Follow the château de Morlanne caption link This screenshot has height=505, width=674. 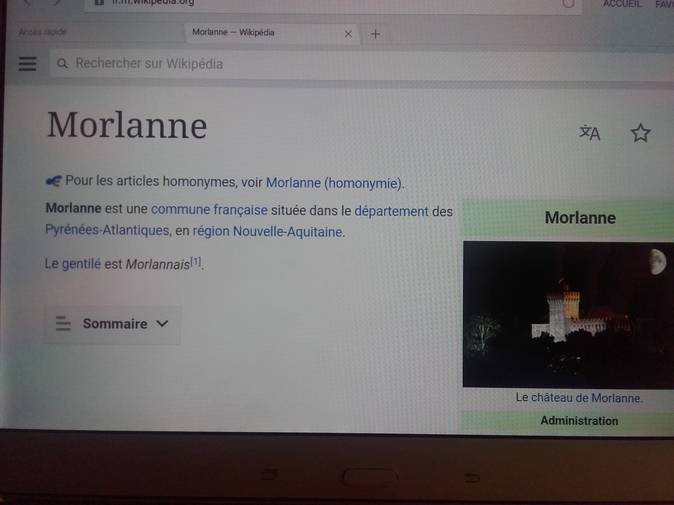586,398
